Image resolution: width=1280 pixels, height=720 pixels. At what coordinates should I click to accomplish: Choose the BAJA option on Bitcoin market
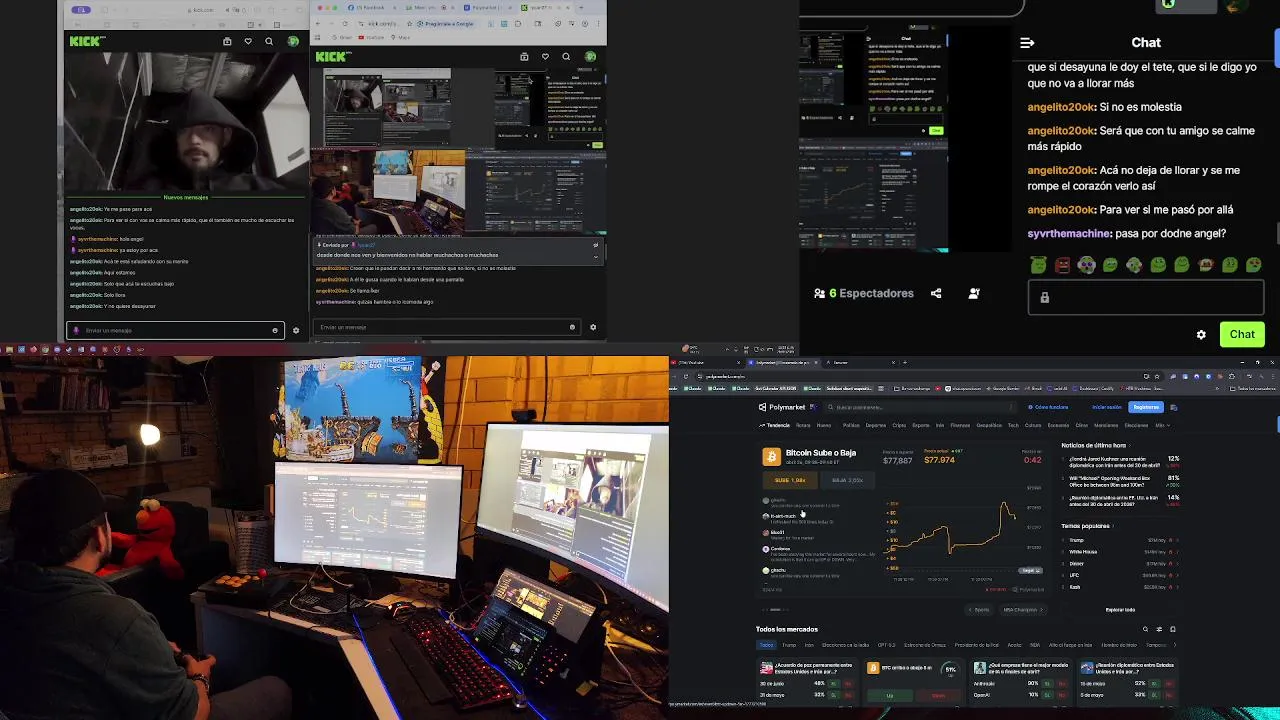coord(847,480)
